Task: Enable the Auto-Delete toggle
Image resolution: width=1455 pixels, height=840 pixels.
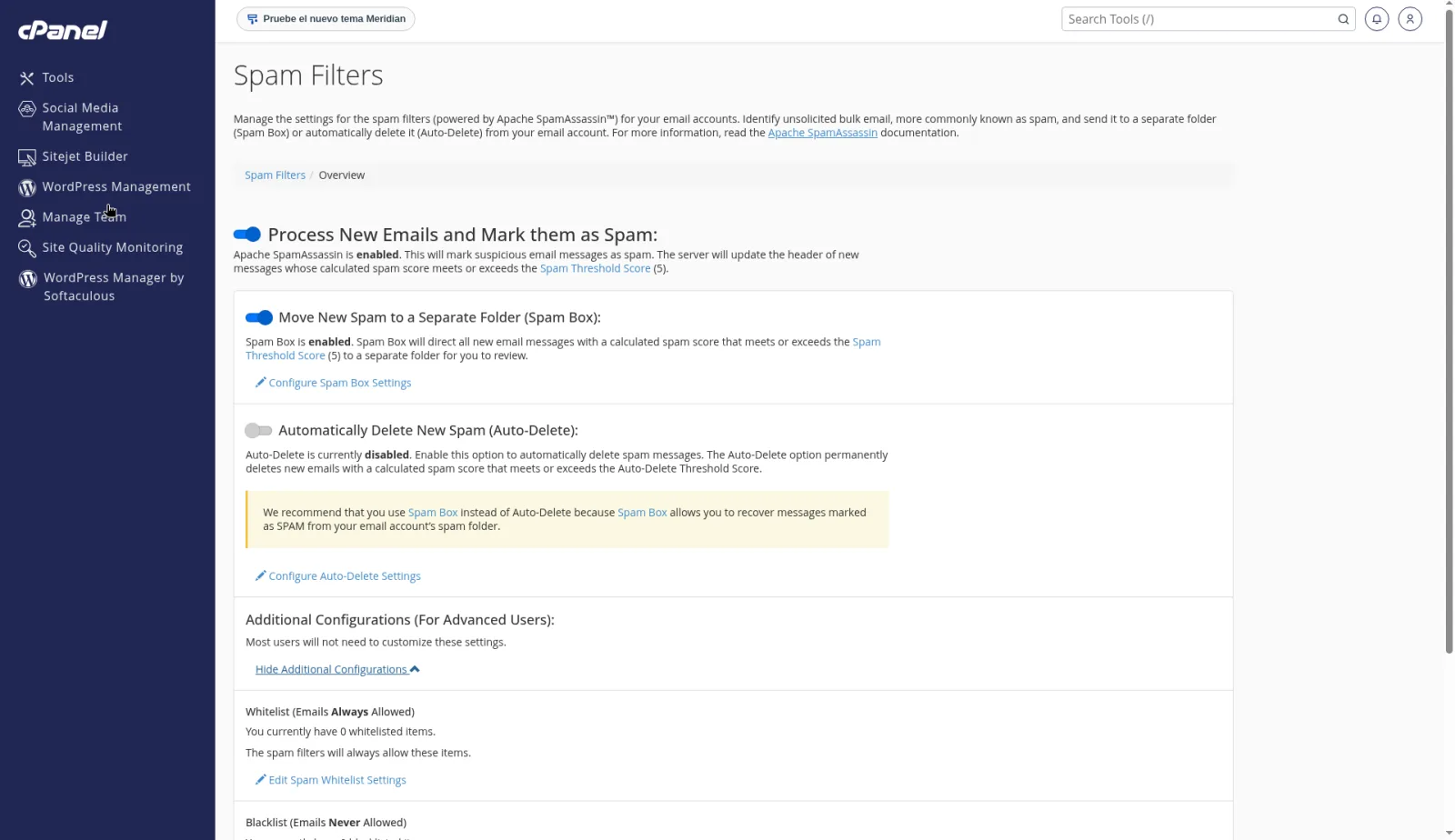Action: coord(258,430)
